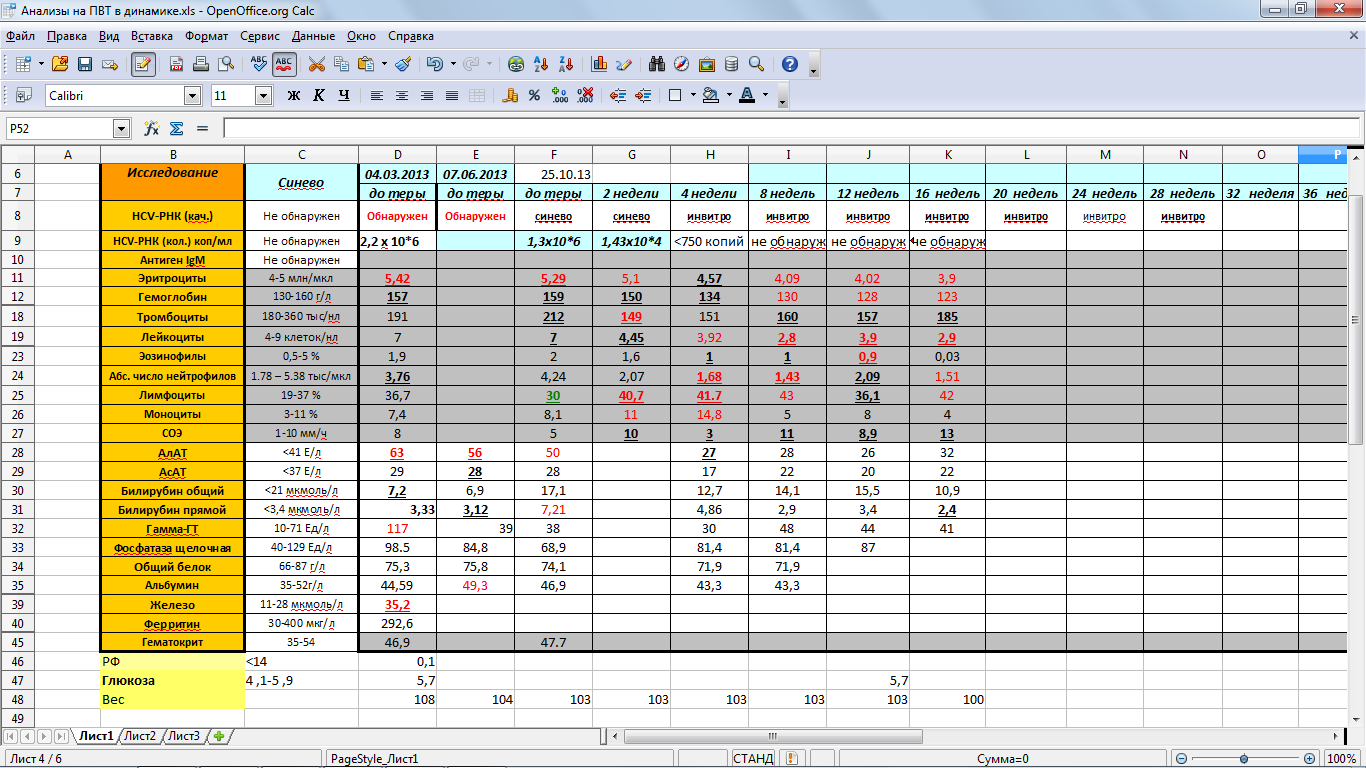The width and height of the screenshot is (1366, 768).
Task: Apply percent number format
Action: [535, 96]
